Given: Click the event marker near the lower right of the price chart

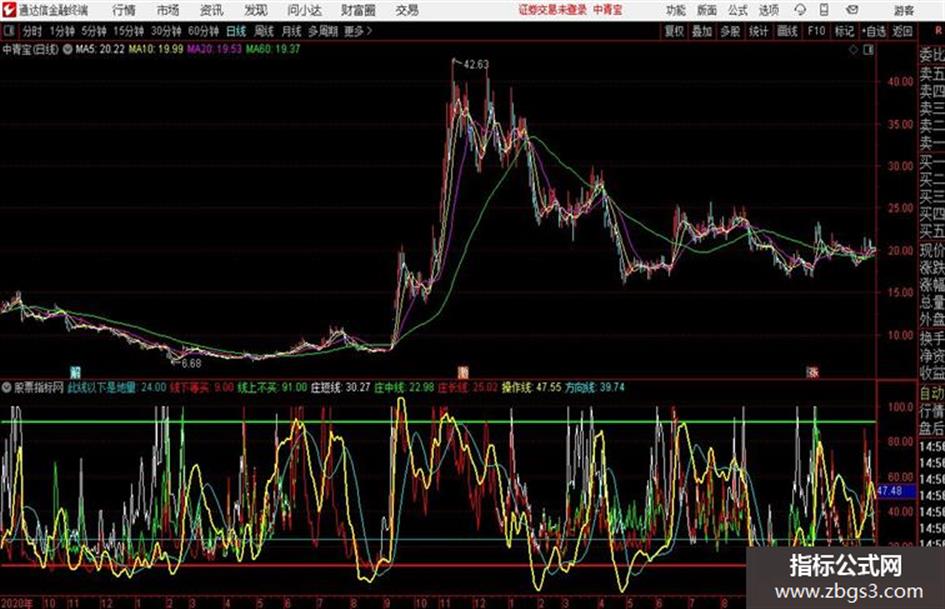Looking at the screenshot, I should pyautogui.click(x=812, y=372).
